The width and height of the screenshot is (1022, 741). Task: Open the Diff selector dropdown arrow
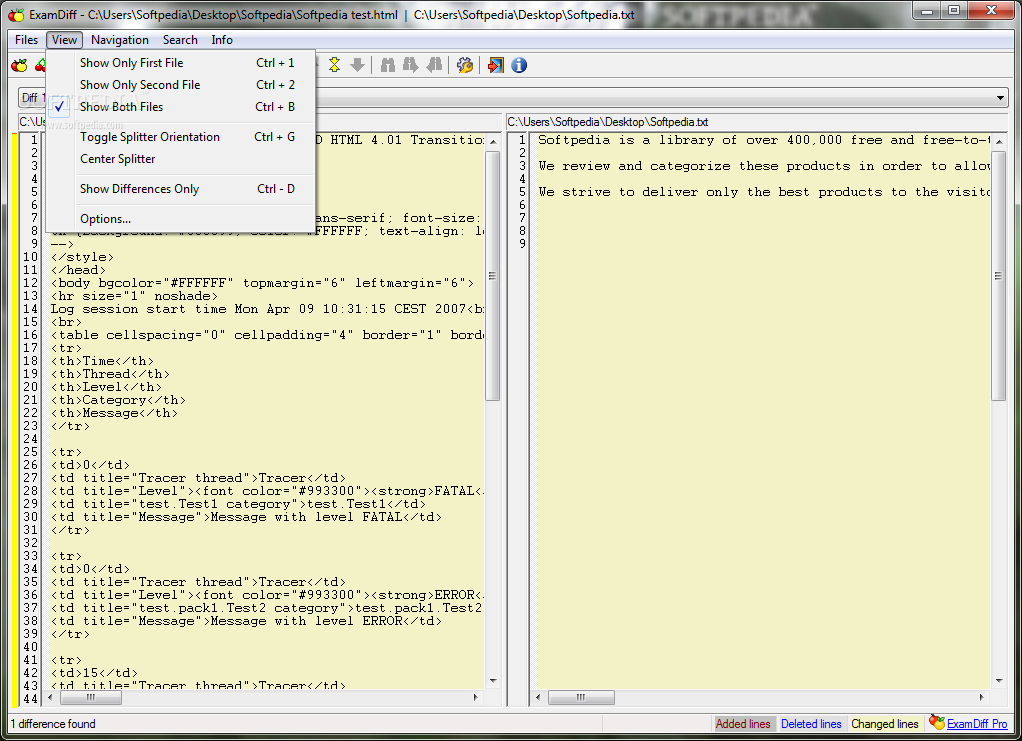pyautogui.click(x=1000, y=98)
